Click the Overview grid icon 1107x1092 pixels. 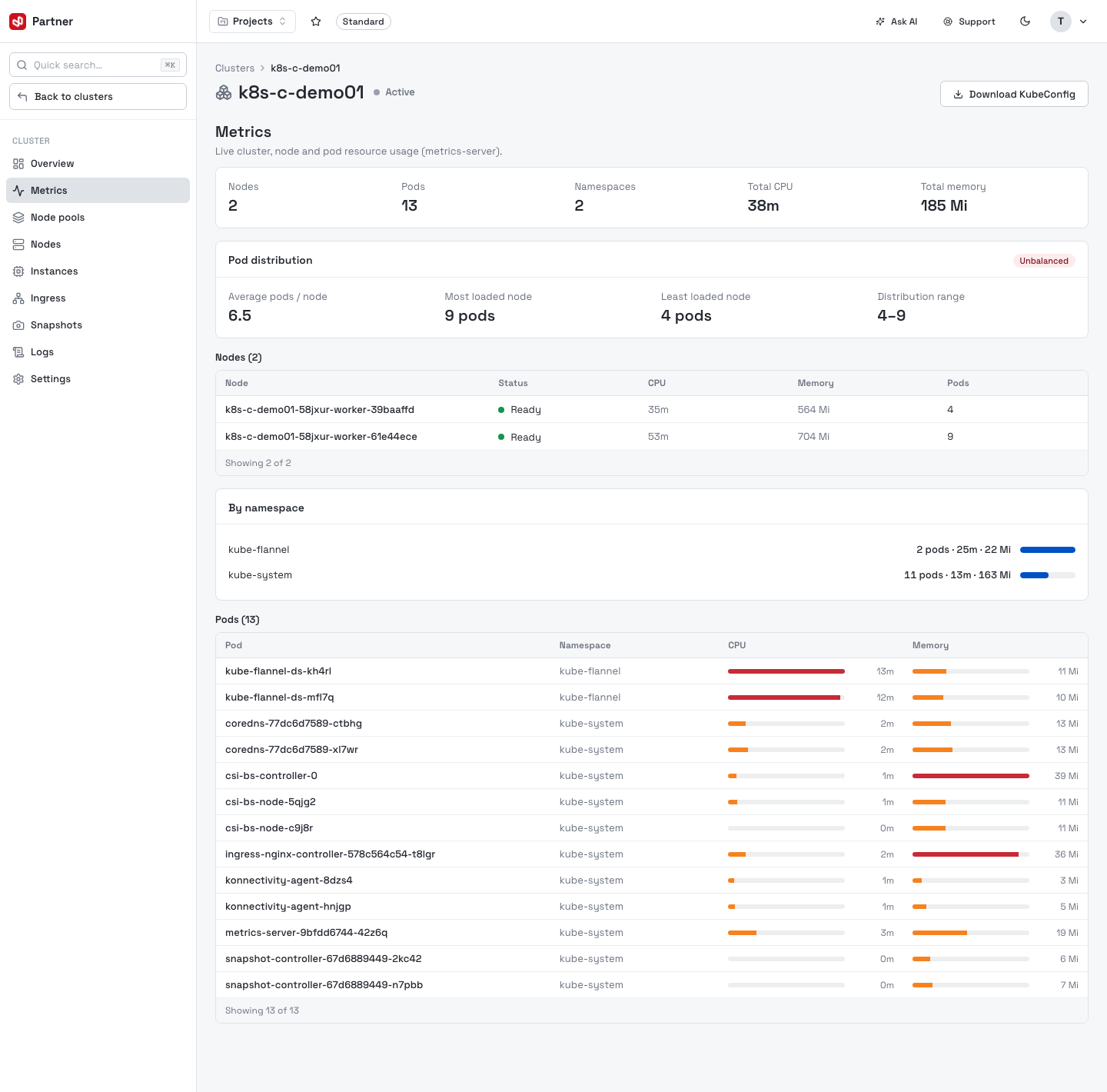click(x=18, y=164)
